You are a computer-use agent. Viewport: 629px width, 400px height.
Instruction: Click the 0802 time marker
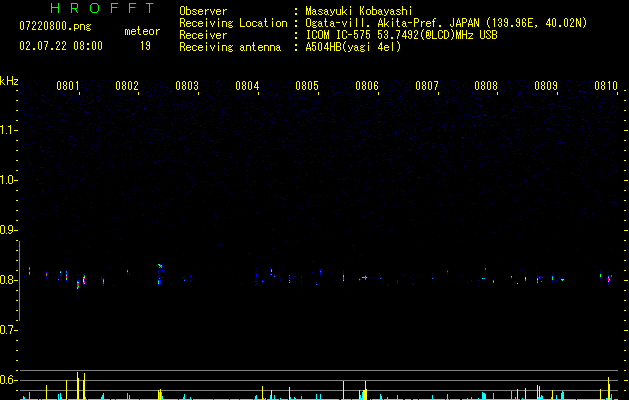click(127, 86)
